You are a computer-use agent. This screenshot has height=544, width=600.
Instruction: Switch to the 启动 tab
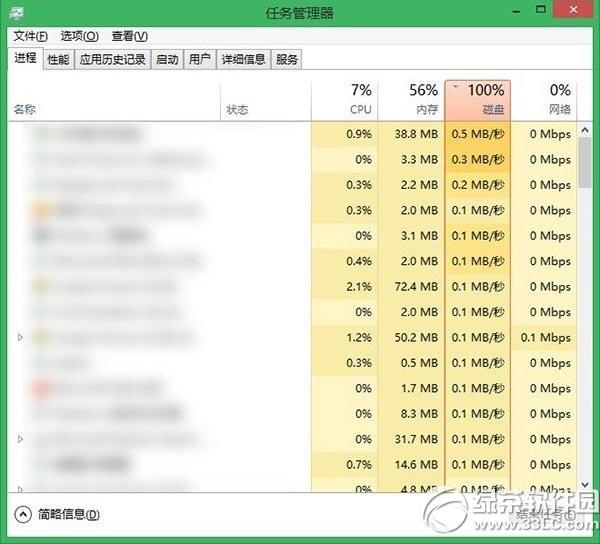click(167, 59)
